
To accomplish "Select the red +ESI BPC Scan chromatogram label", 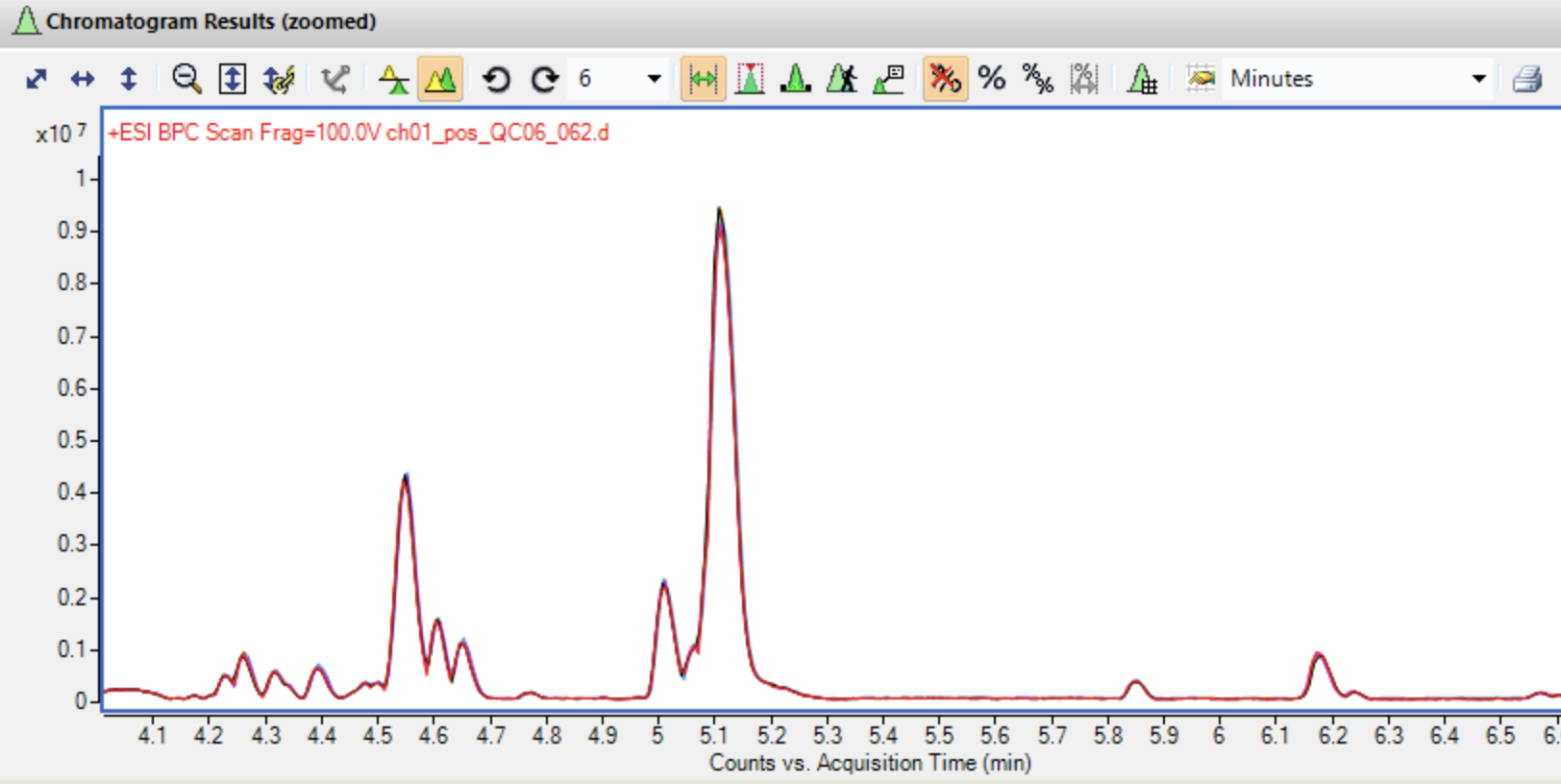I will click(x=359, y=133).
